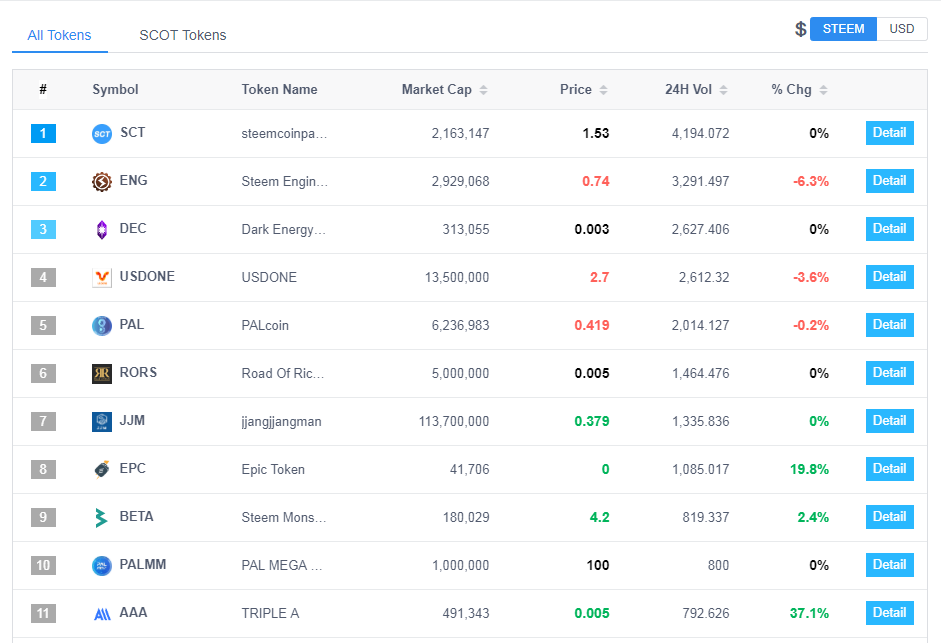The width and height of the screenshot is (941, 643).
Task: Select the All Tokens tab
Action: (59, 35)
